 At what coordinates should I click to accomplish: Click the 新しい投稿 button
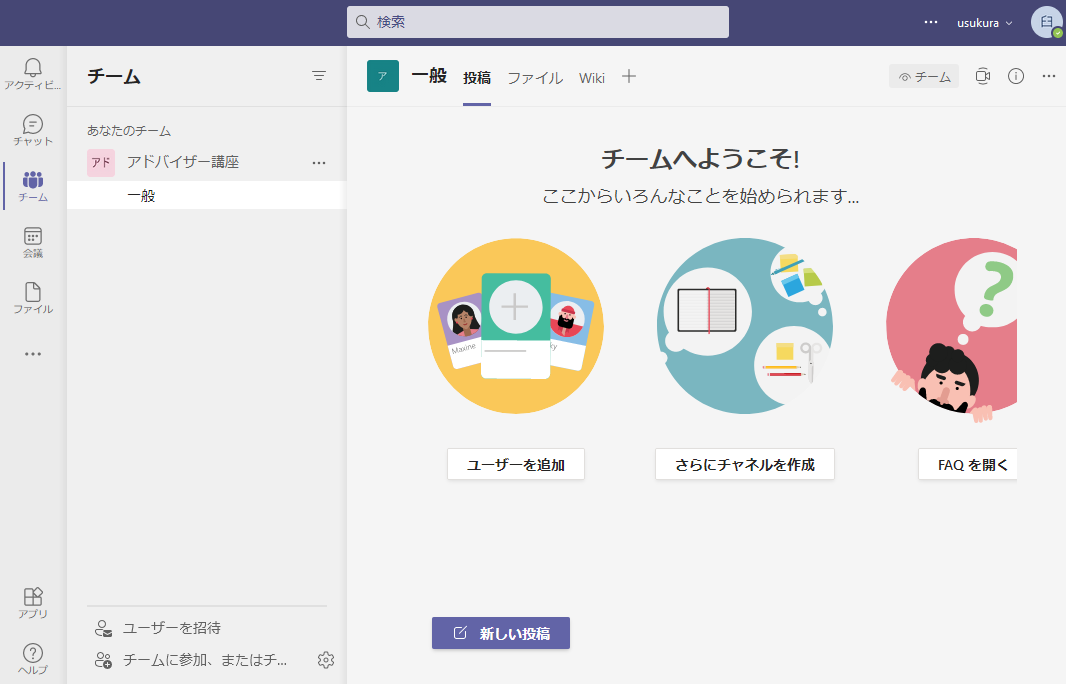click(501, 633)
